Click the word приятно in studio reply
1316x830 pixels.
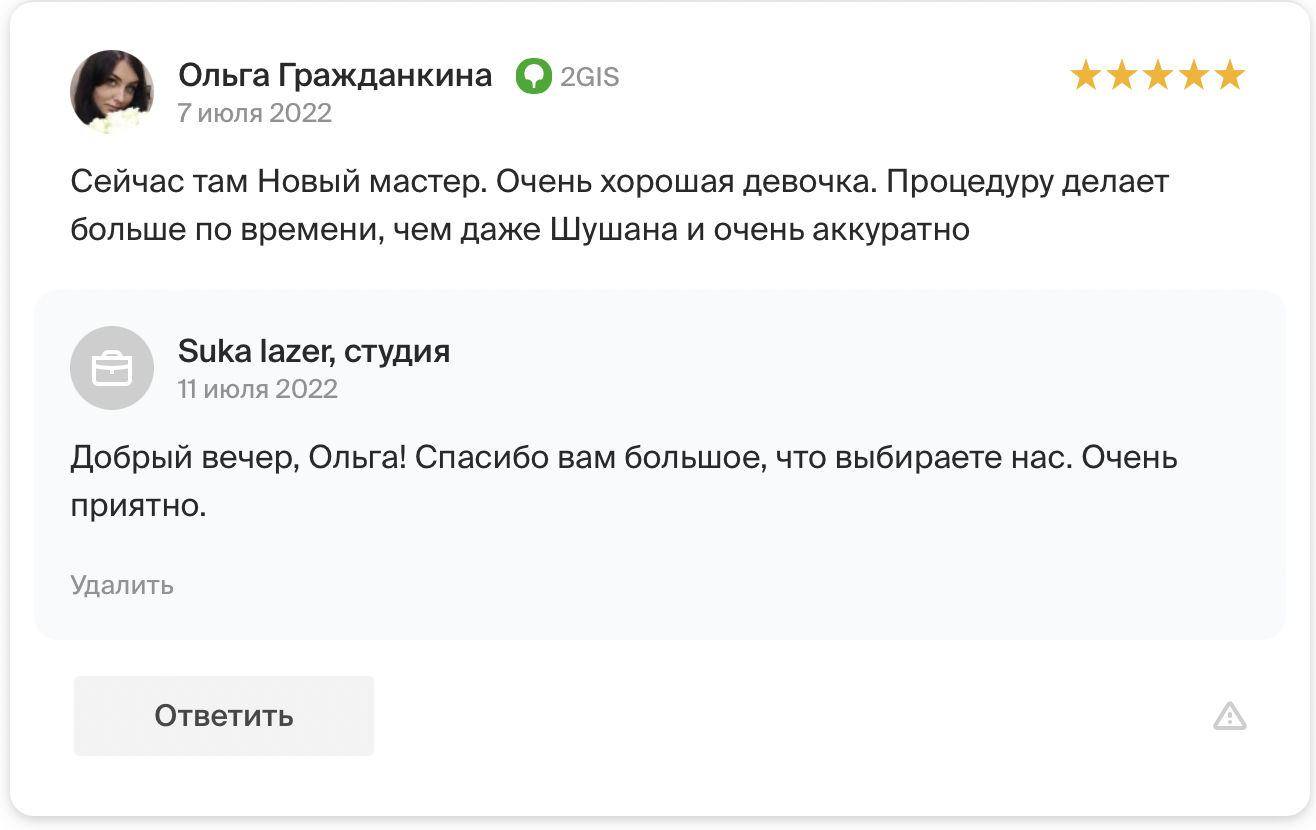coord(138,506)
